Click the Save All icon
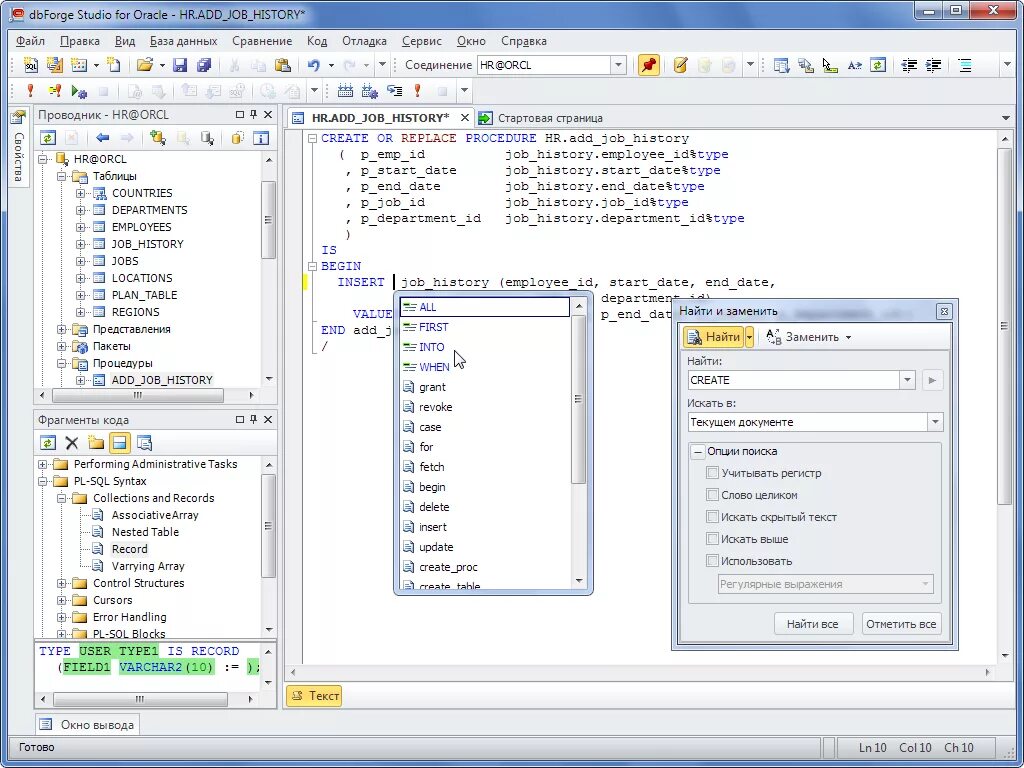1024x768 pixels. tap(204, 65)
